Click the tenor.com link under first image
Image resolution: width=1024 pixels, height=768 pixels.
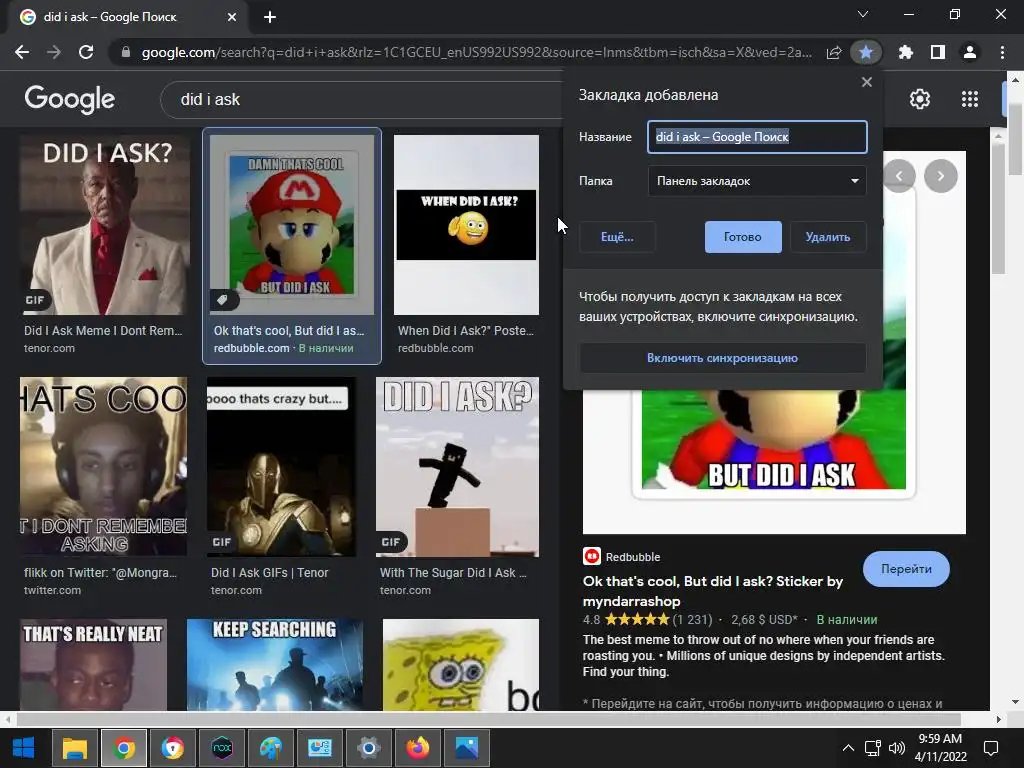click(50, 348)
